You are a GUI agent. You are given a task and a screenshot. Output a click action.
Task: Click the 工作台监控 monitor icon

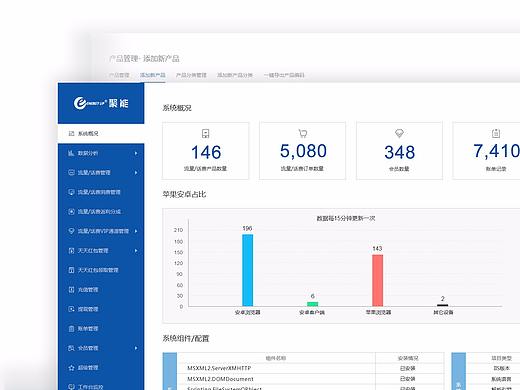coord(71,387)
